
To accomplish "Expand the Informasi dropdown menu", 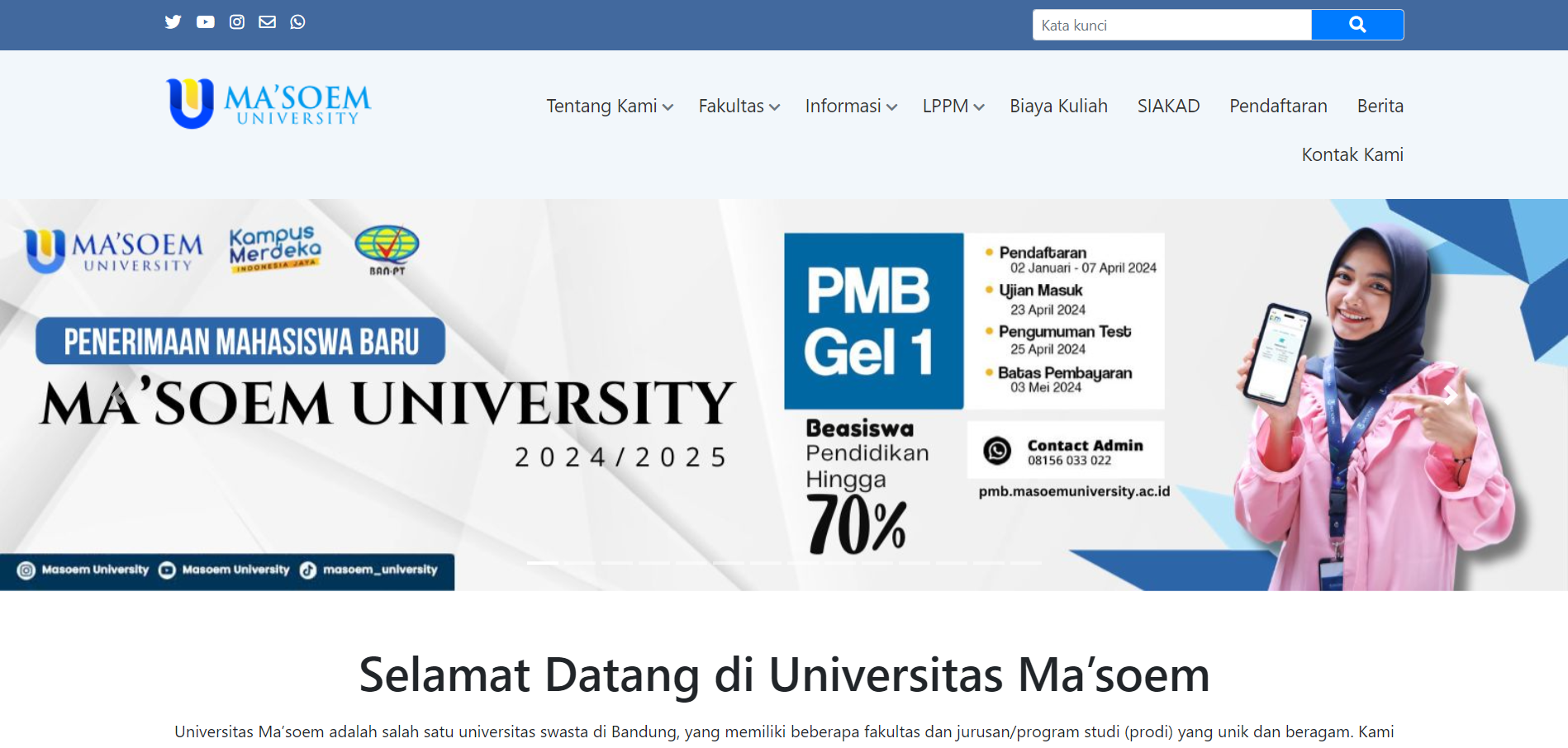I will pos(851,106).
